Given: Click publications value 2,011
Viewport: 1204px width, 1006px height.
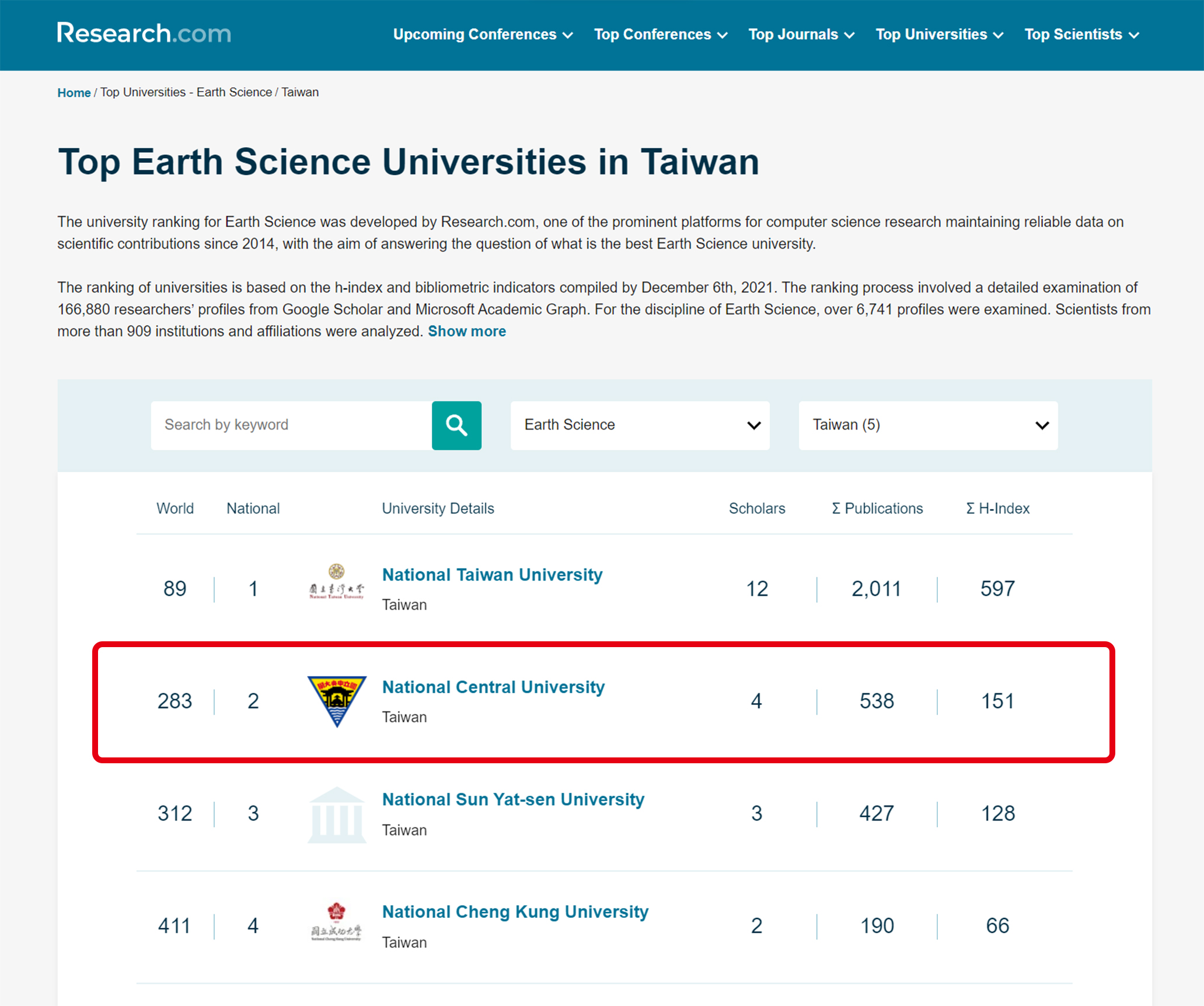Looking at the screenshot, I should coord(877,589).
